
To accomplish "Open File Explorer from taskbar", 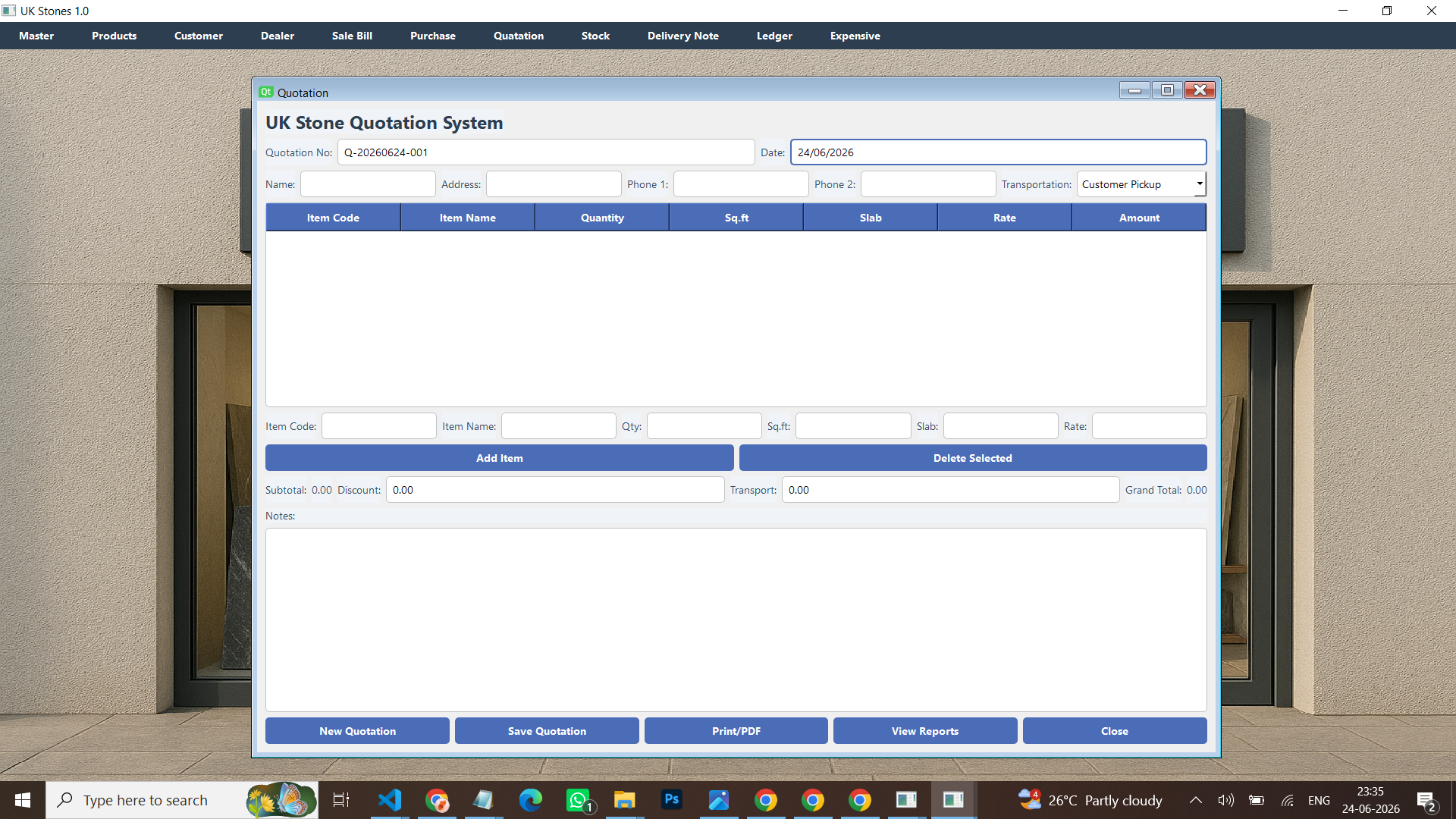I will [624, 800].
